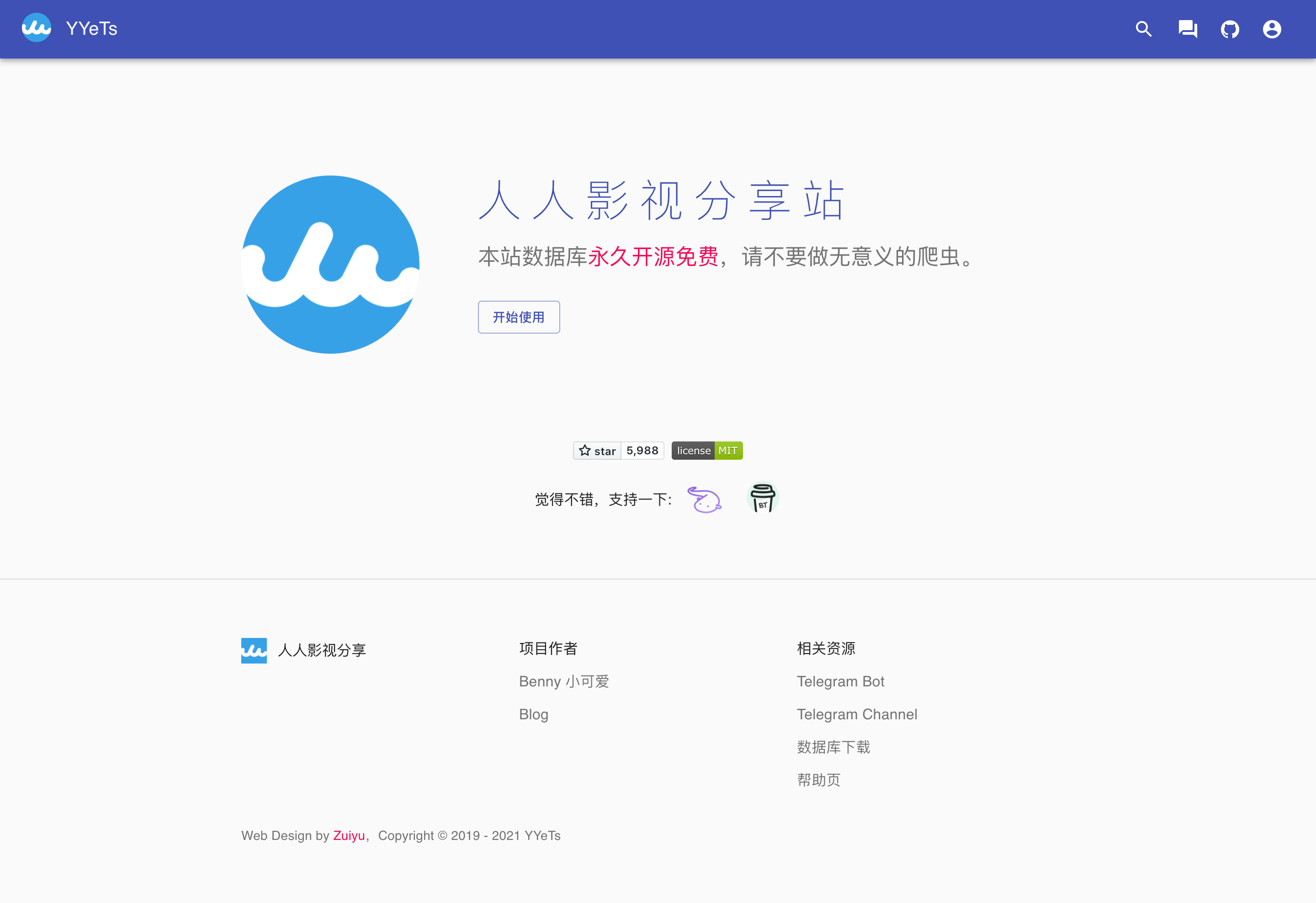
Task: Click the user account profile icon
Action: coord(1271,29)
